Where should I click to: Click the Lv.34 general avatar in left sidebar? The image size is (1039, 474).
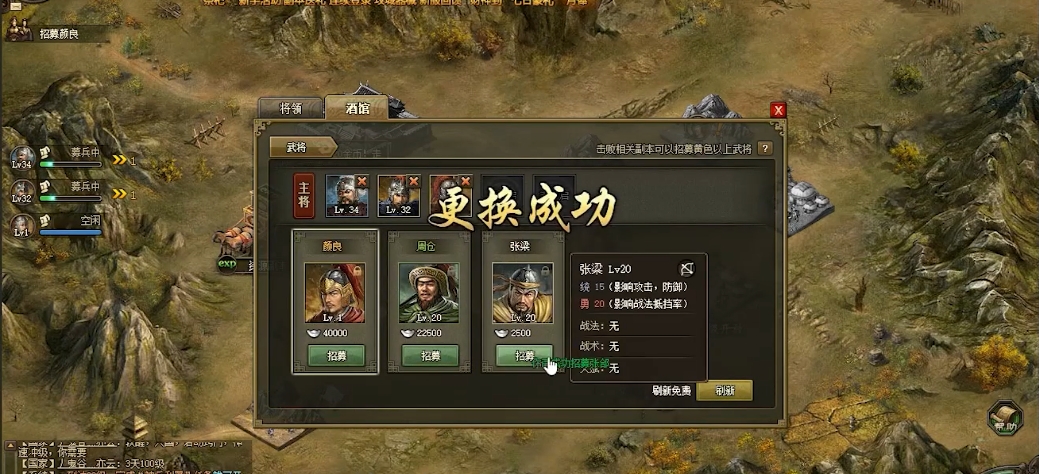[23, 158]
